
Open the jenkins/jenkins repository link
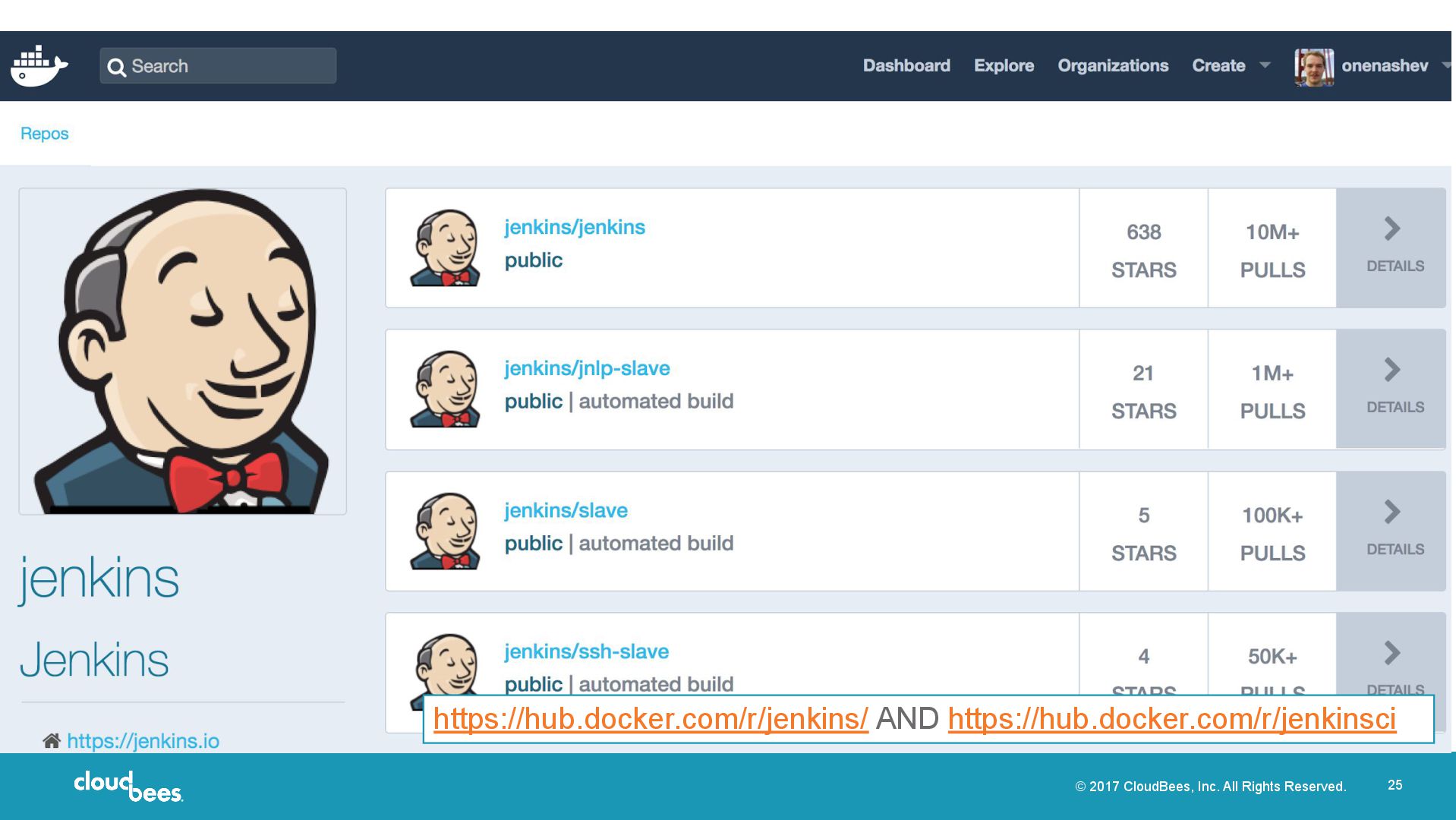575,227
